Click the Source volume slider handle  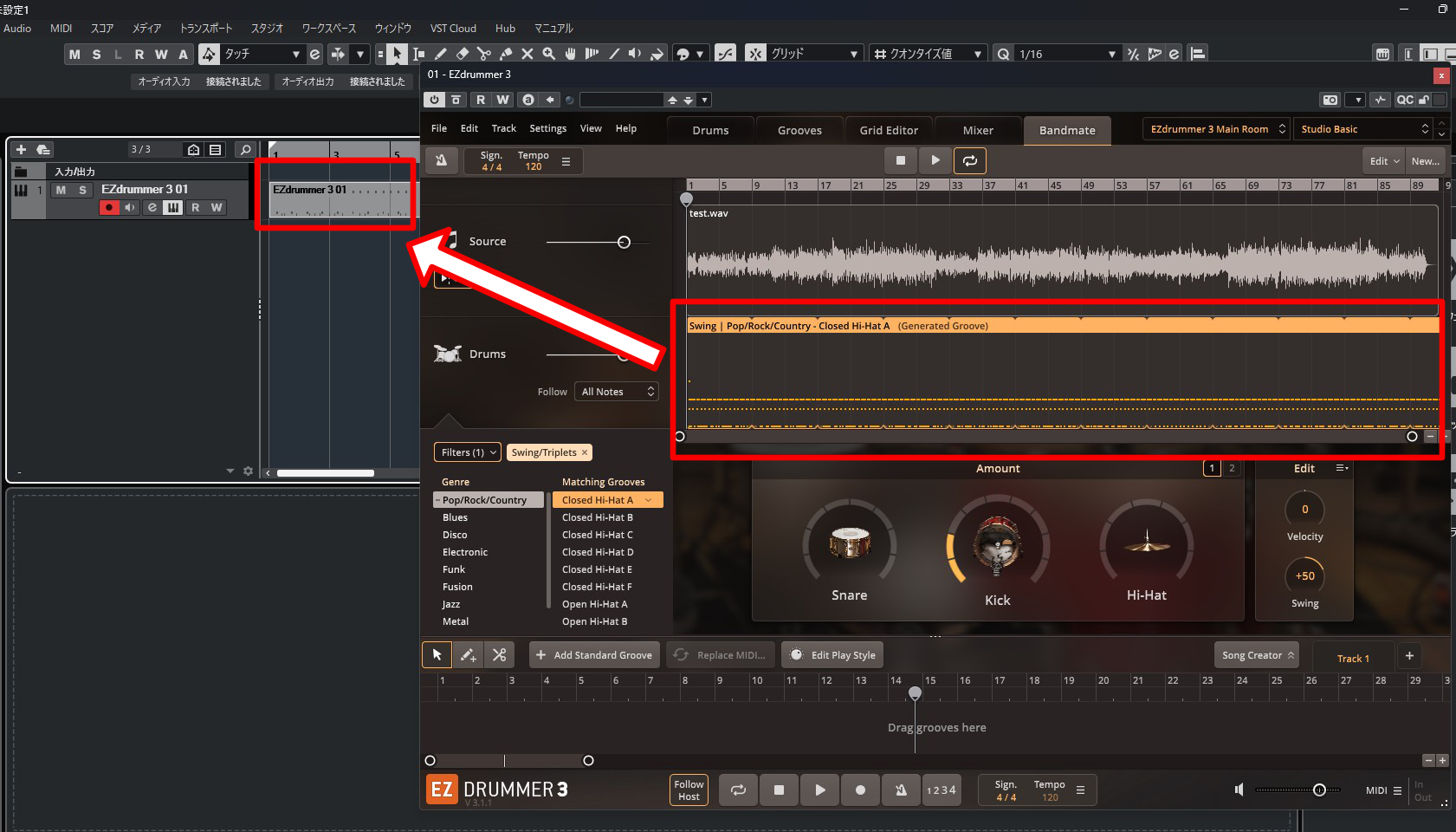[x=624, y=242]
